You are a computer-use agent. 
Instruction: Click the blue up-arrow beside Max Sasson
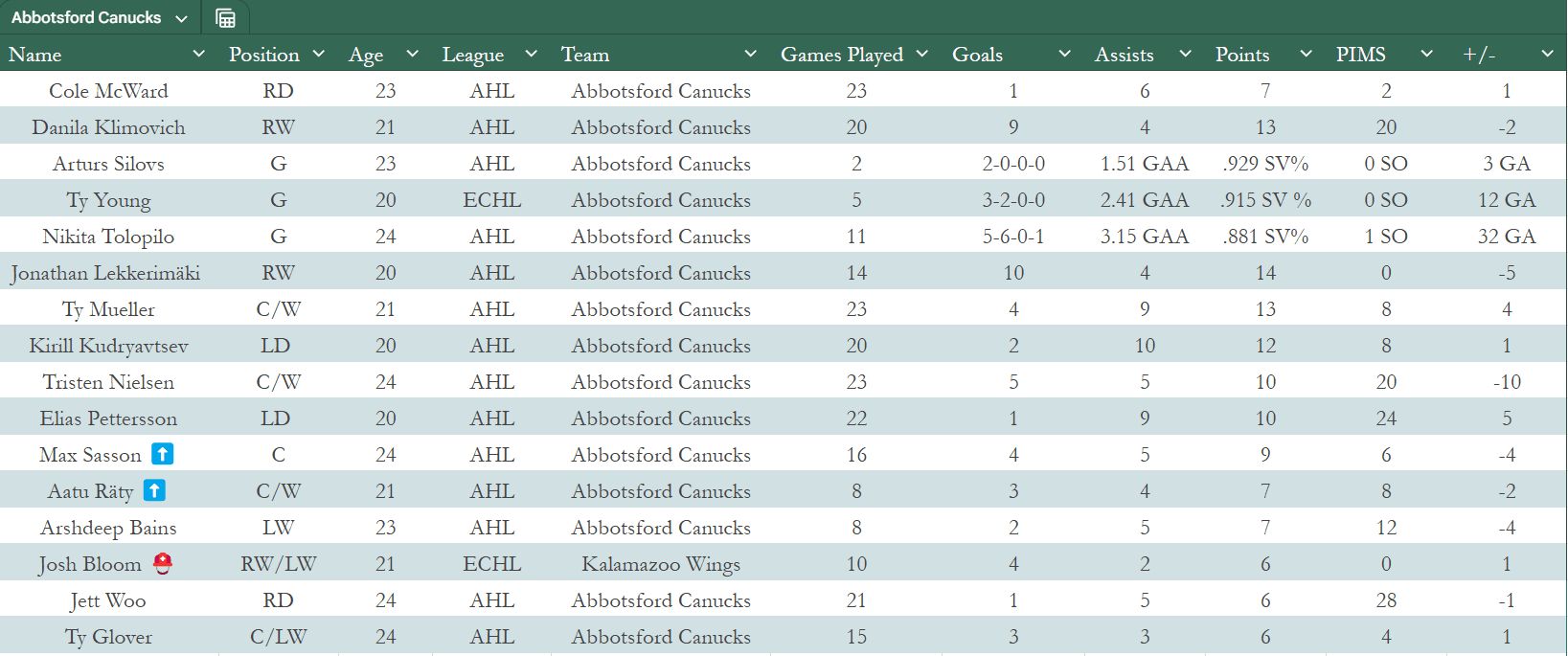coord(163,454)
